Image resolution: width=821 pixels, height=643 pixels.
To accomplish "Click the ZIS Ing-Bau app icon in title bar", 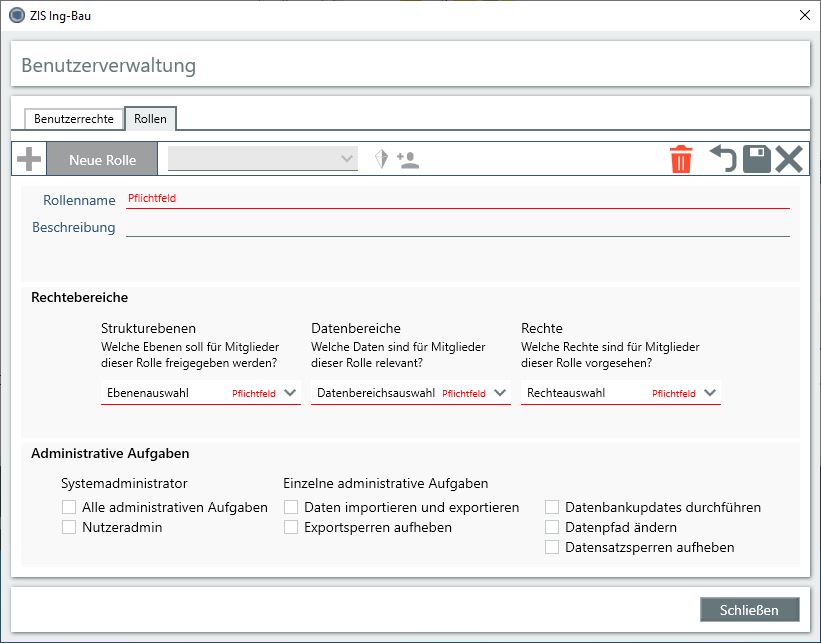I will 16,15.
